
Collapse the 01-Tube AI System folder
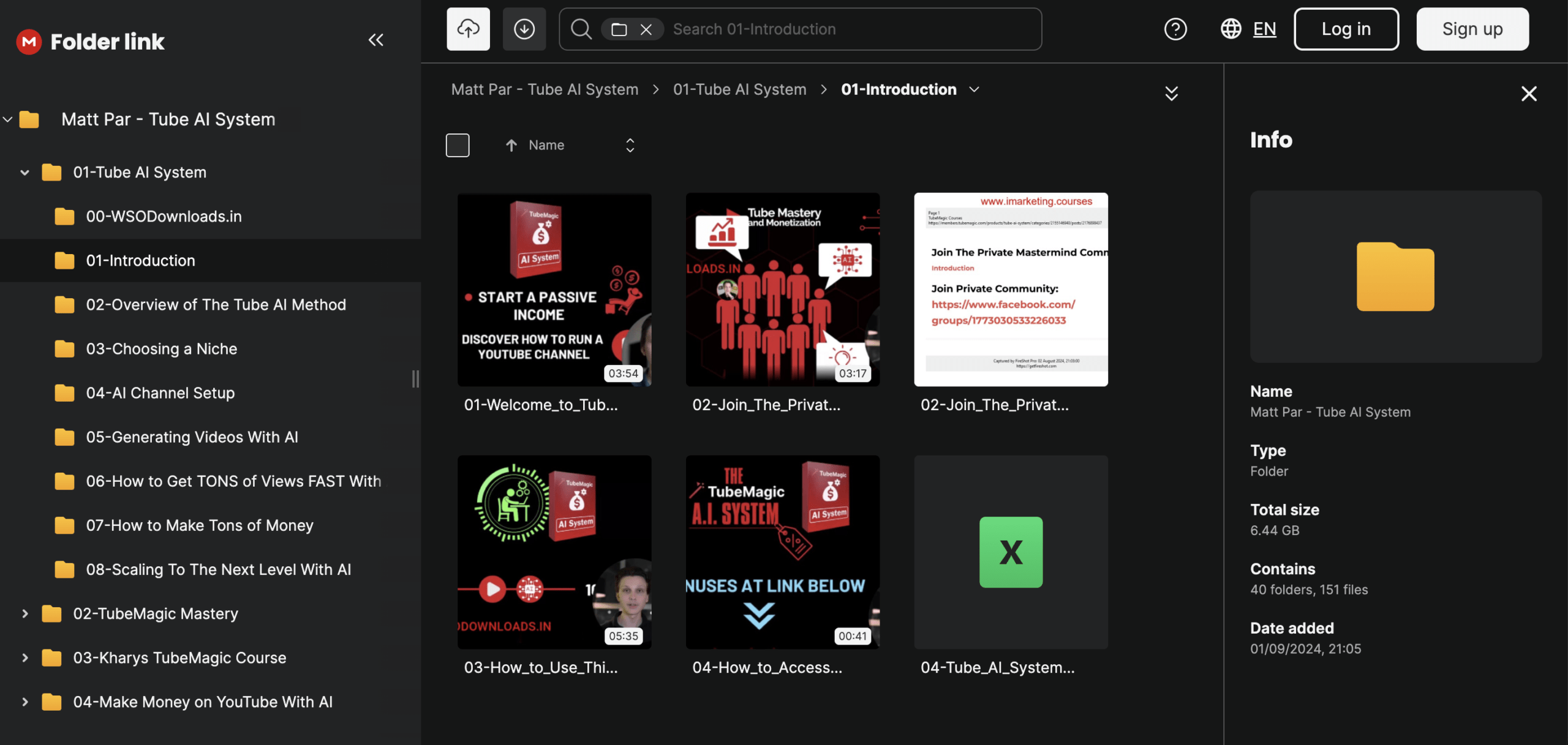[x=25, y=173]
